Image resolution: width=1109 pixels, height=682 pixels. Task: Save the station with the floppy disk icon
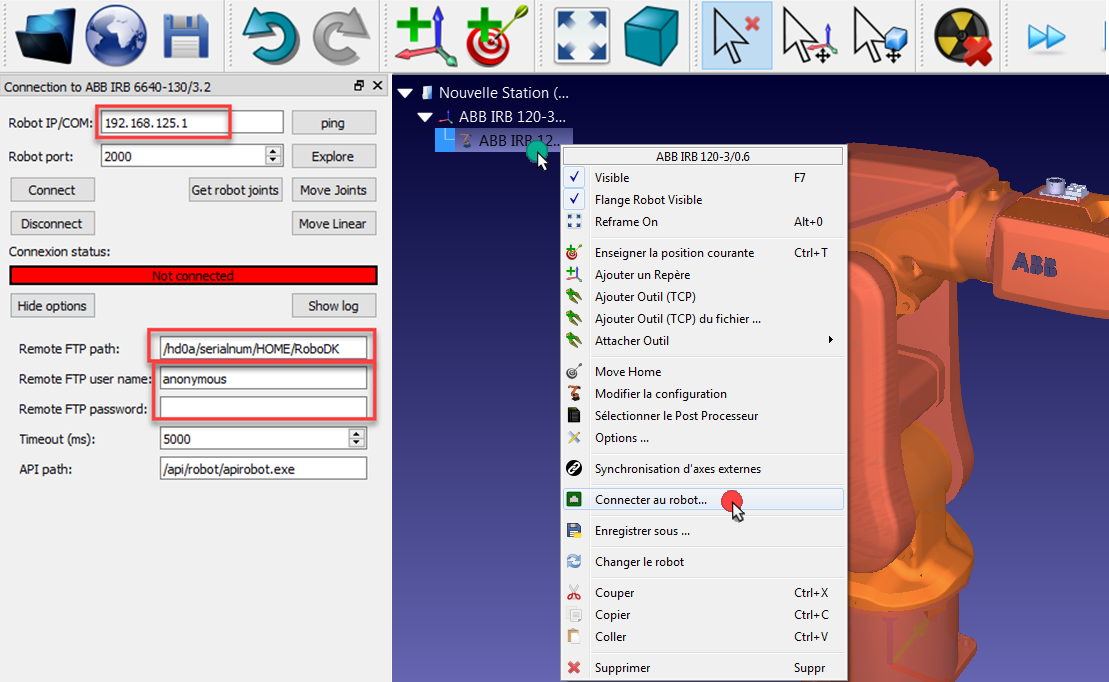click(186, 36)
